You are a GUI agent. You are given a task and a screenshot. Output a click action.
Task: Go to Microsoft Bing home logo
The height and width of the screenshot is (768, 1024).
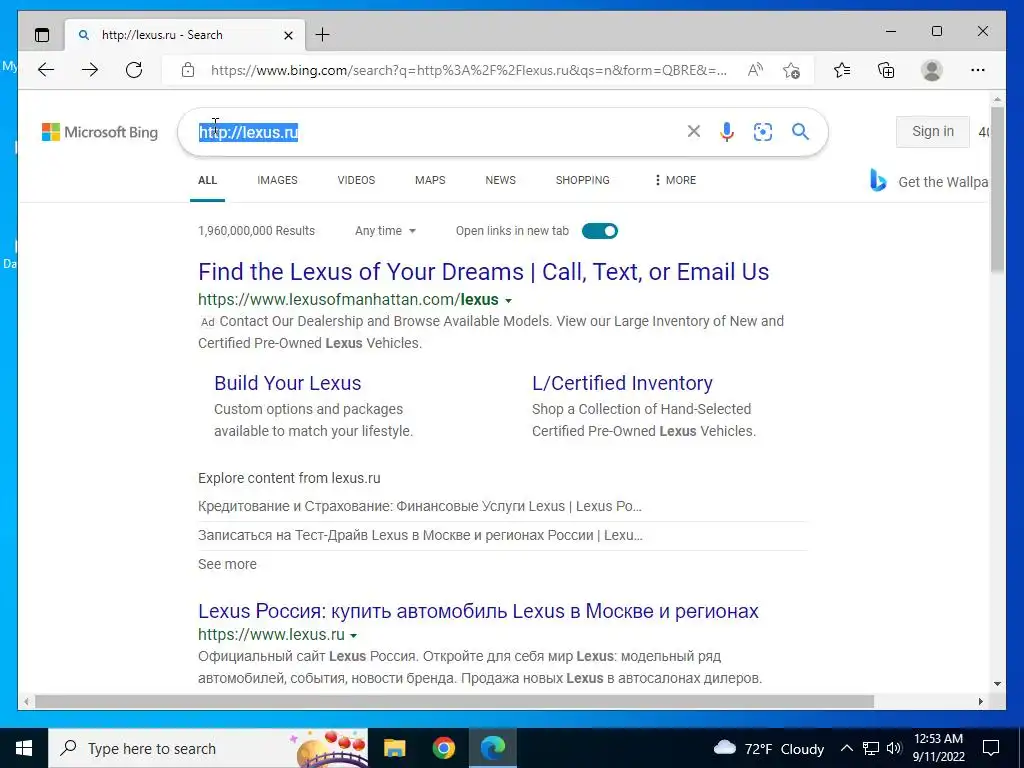pyautogui.click(x=100, y=132)
